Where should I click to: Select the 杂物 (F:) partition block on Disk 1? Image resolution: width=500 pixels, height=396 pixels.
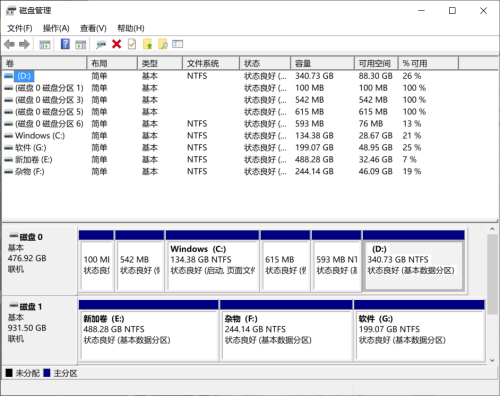click(x=286, y=330)
